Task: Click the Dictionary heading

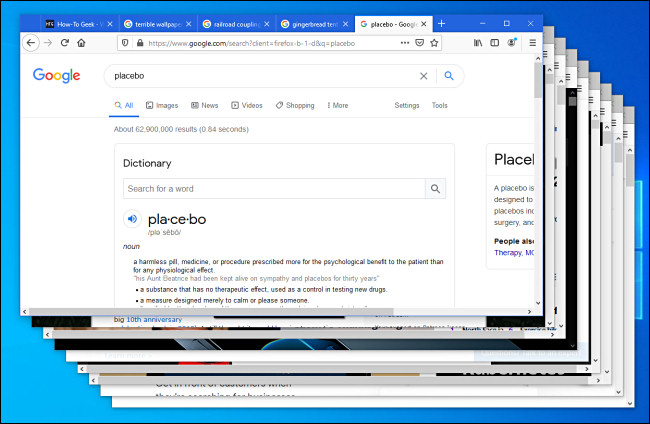Action: click(x=147, y=163)
